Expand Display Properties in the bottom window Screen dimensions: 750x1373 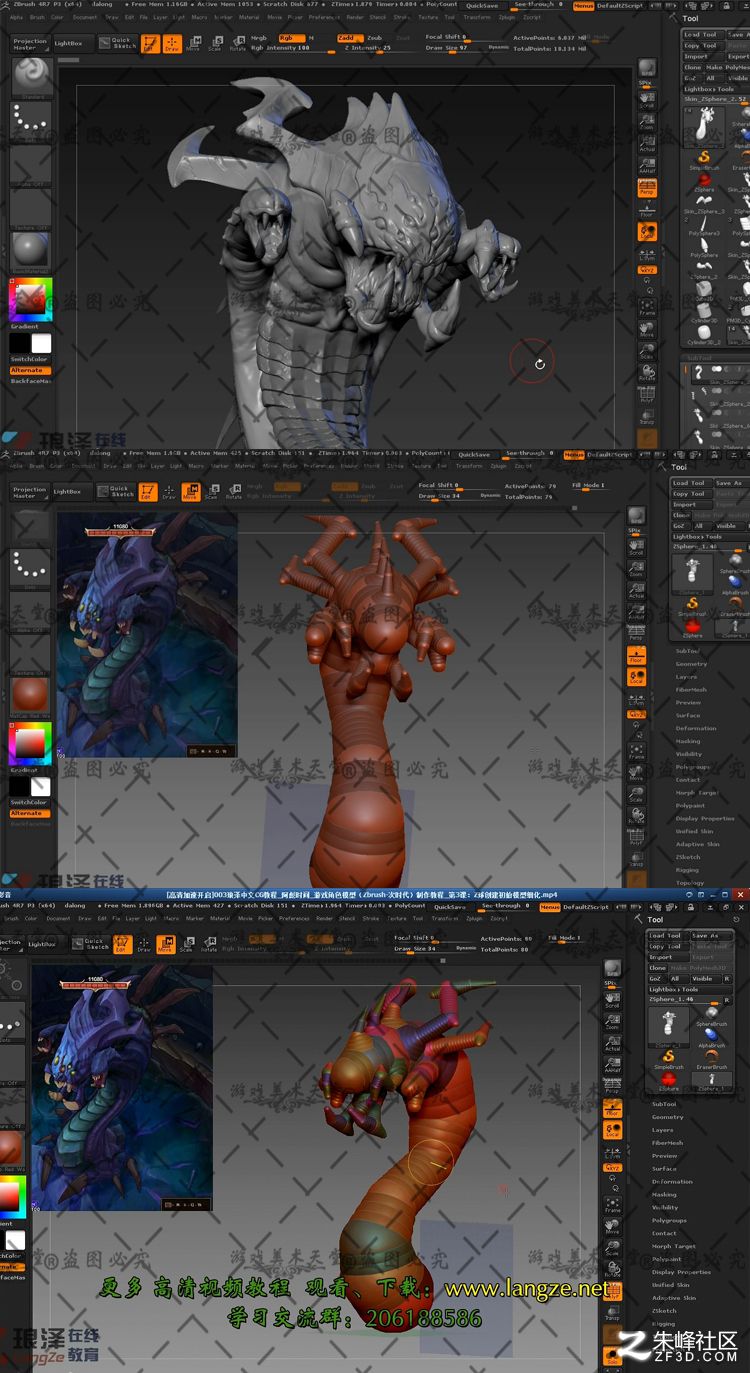[682, 1272]
